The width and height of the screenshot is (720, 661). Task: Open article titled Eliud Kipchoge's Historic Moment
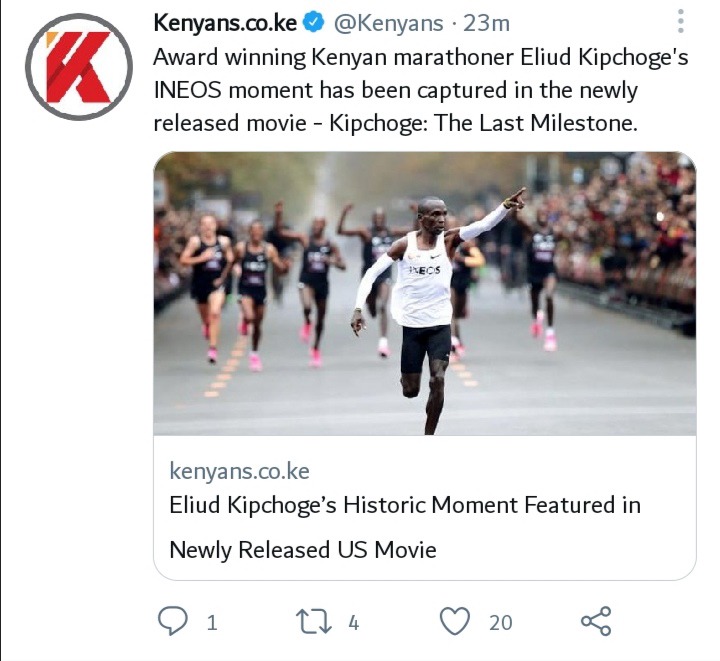tap(405, 505)
